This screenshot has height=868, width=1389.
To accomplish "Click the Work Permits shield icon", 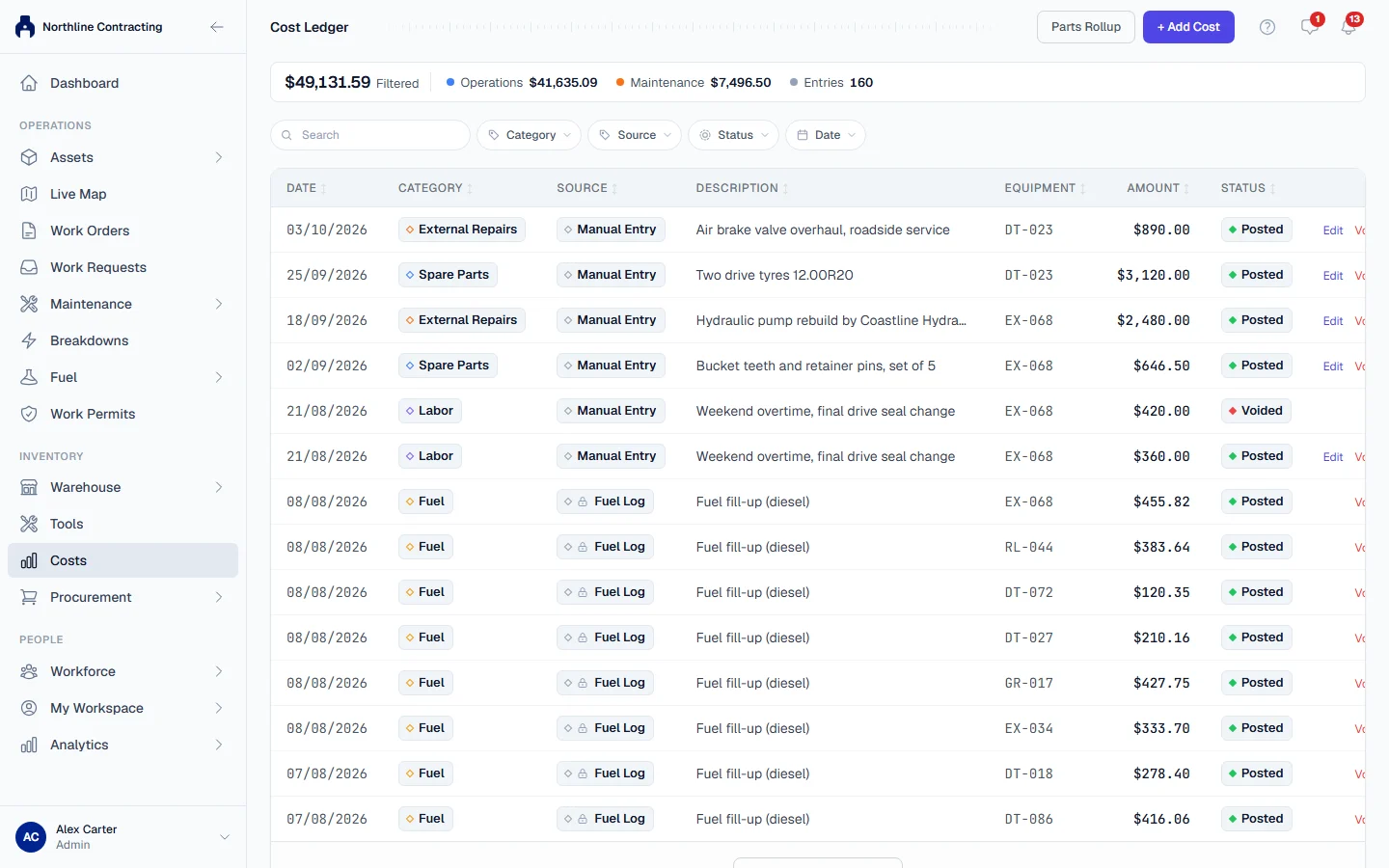I will point(29,414).
